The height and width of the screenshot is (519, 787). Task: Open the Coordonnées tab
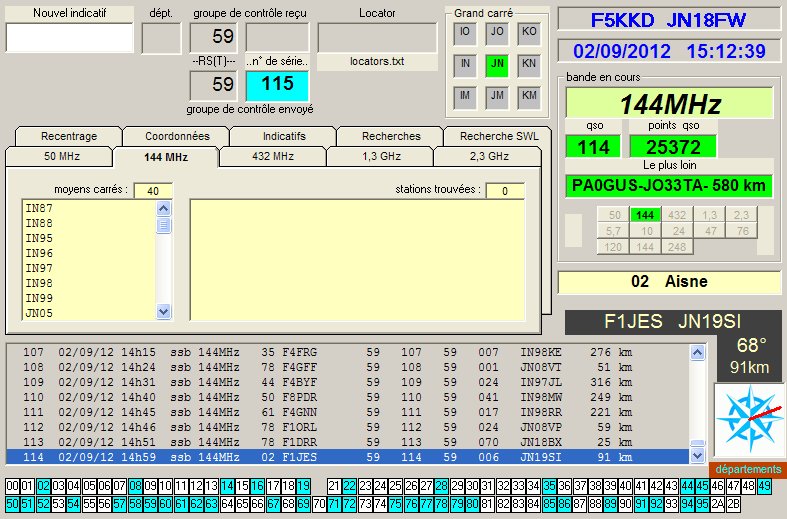pyautogui.click(x=177, y=136)
